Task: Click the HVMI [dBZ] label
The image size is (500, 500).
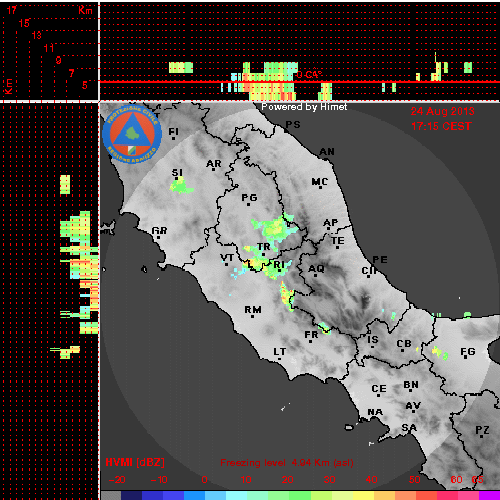Action: pos(135,462)
